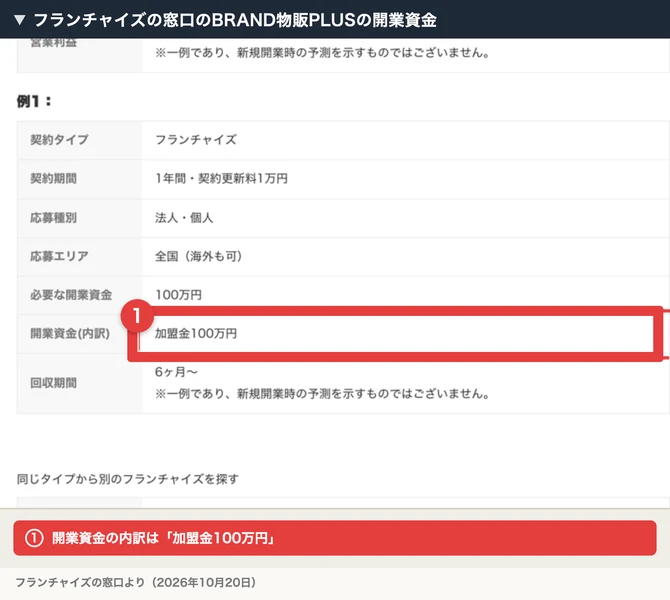670x600 pixels.
Task: Click the disclaimer note under 6ヶ月〜
Action: pos(322,393)
